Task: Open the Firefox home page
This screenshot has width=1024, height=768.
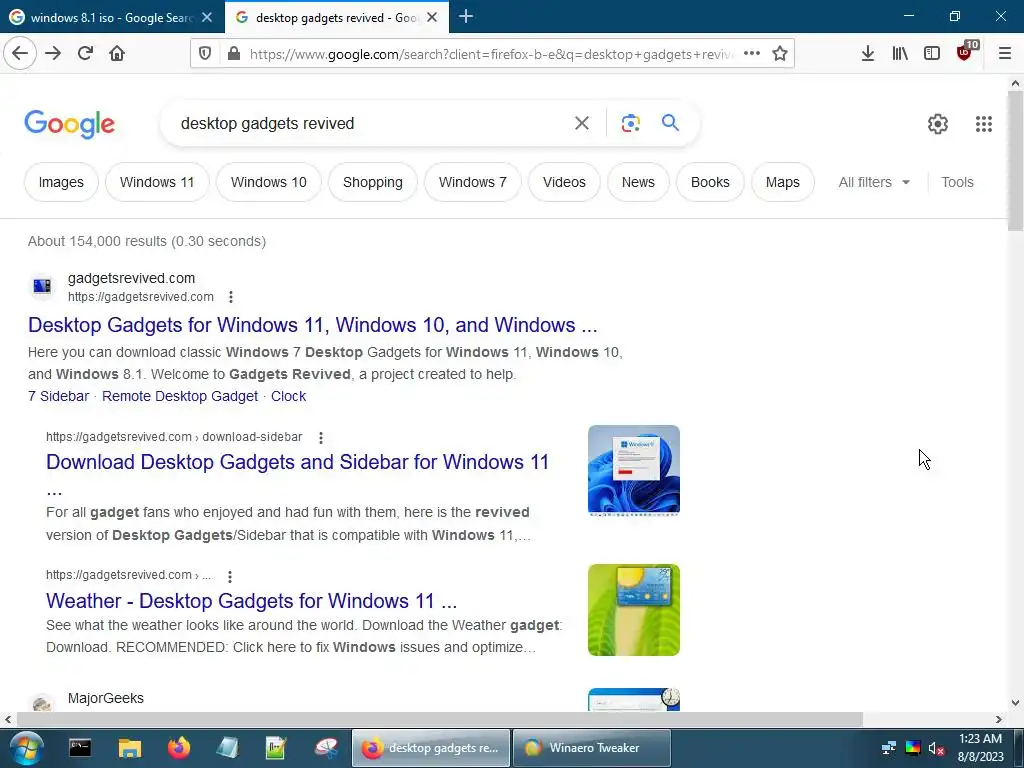Action: (x=117, y=54)
